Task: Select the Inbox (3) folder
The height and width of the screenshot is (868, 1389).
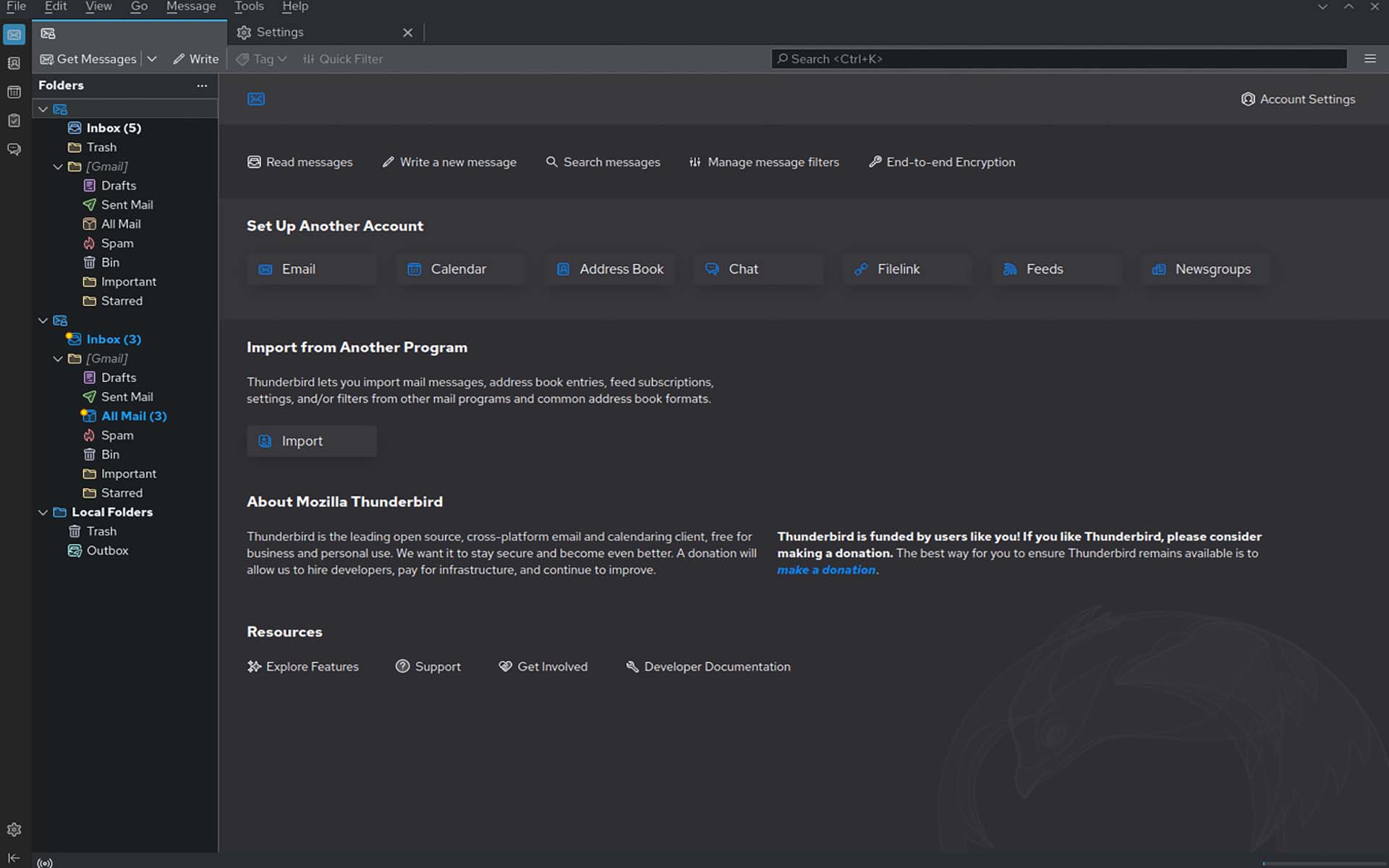Action: point(125,339)
